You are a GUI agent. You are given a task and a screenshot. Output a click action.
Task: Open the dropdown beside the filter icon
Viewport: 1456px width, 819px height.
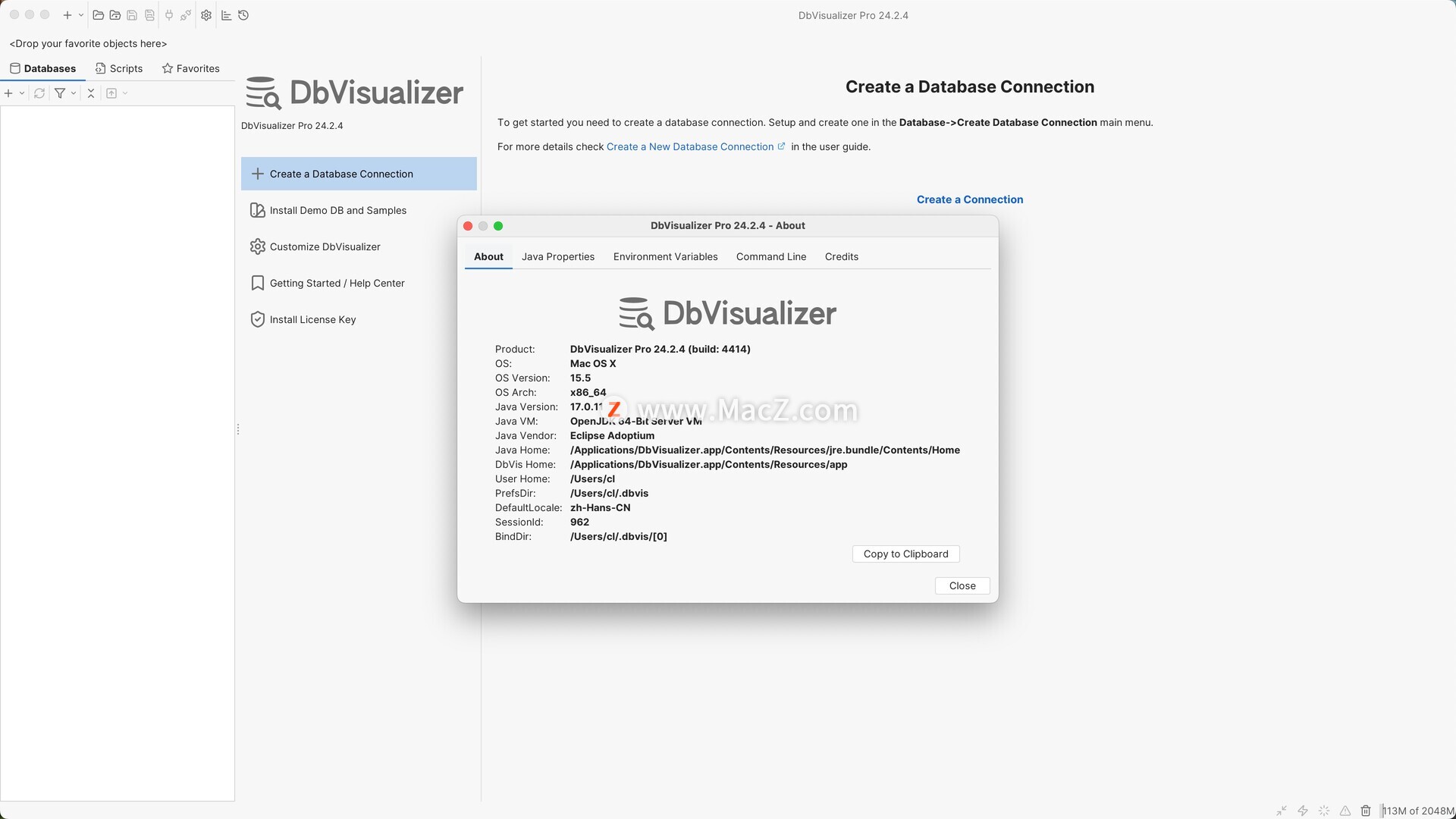74,93
